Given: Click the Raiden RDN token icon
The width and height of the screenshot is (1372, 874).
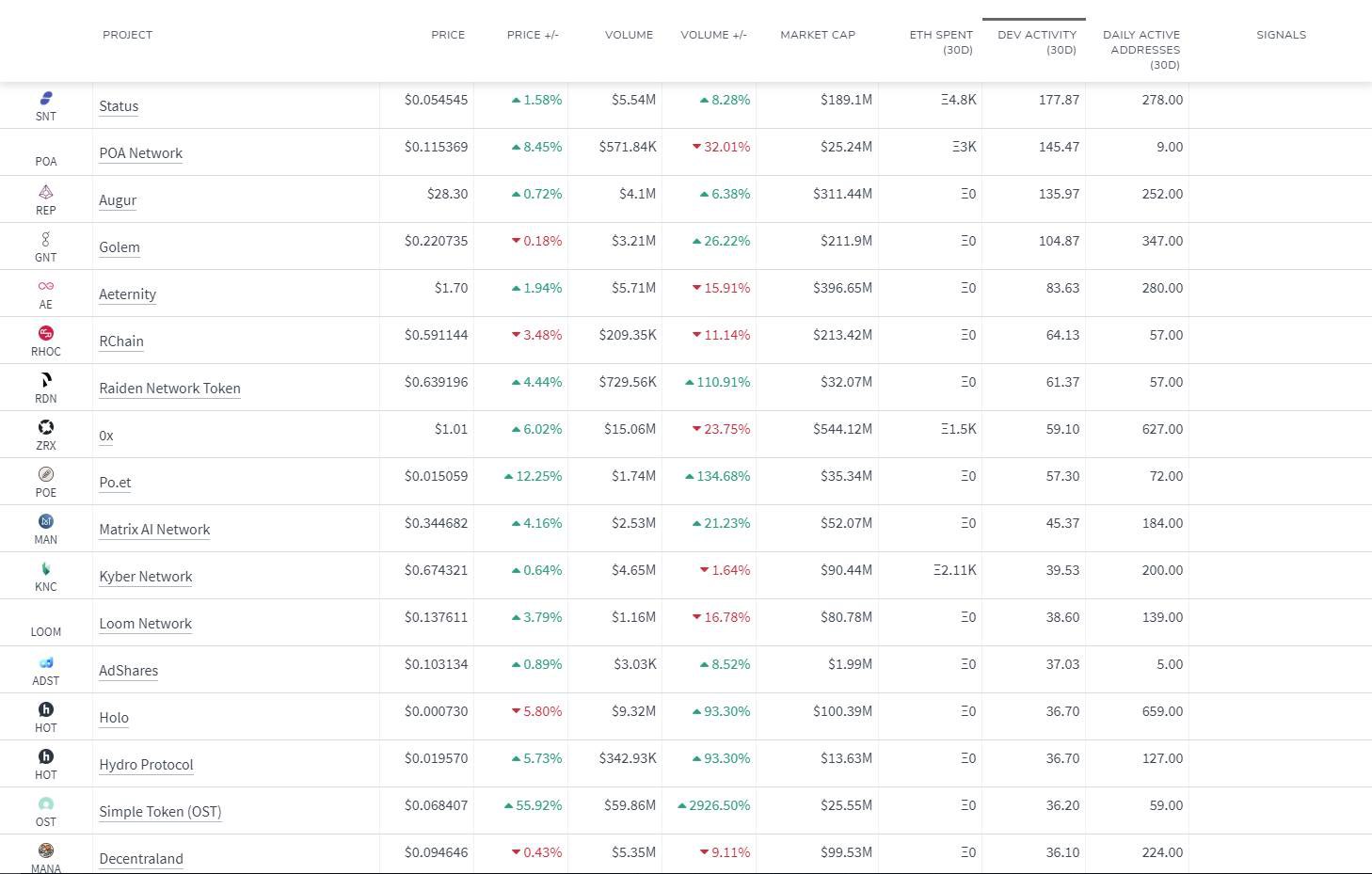Looking at the screenshot, I should click(46, 380).
